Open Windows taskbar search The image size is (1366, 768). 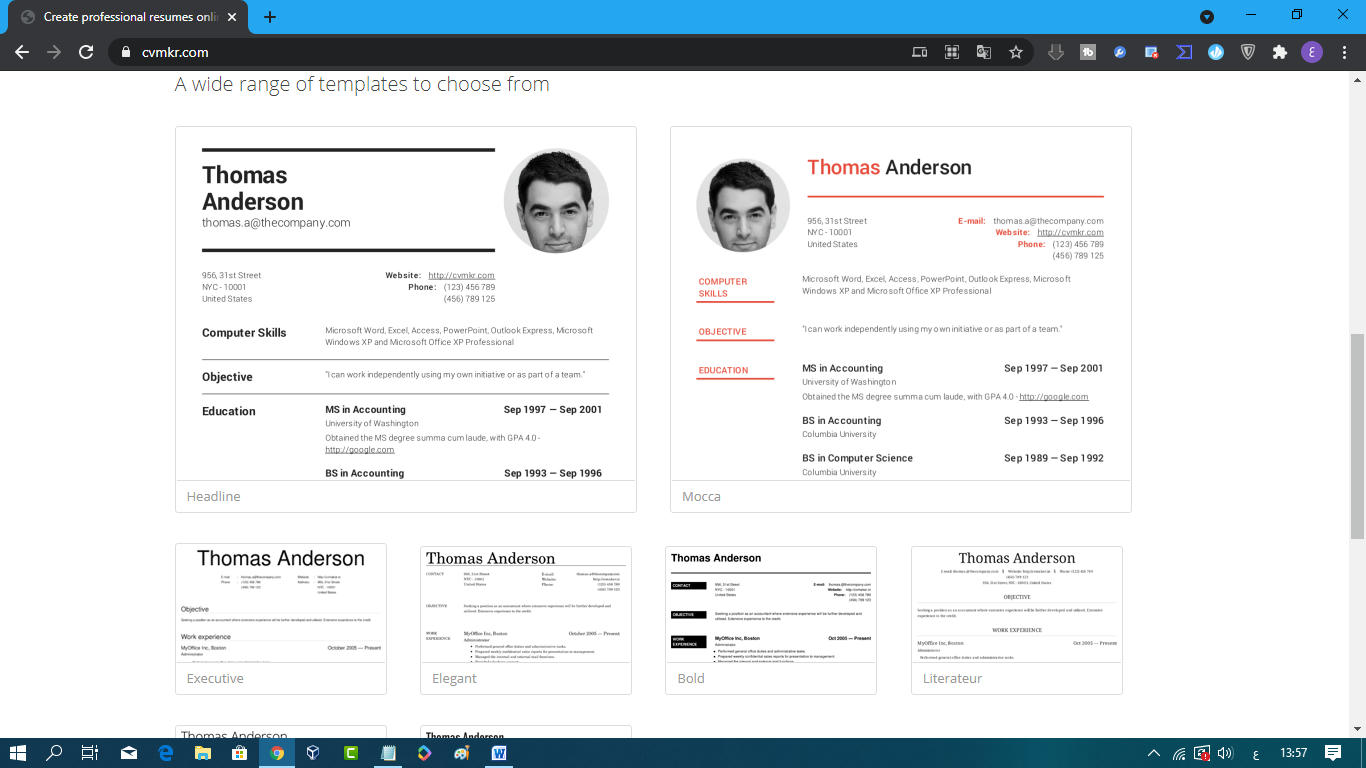[54, 753]
